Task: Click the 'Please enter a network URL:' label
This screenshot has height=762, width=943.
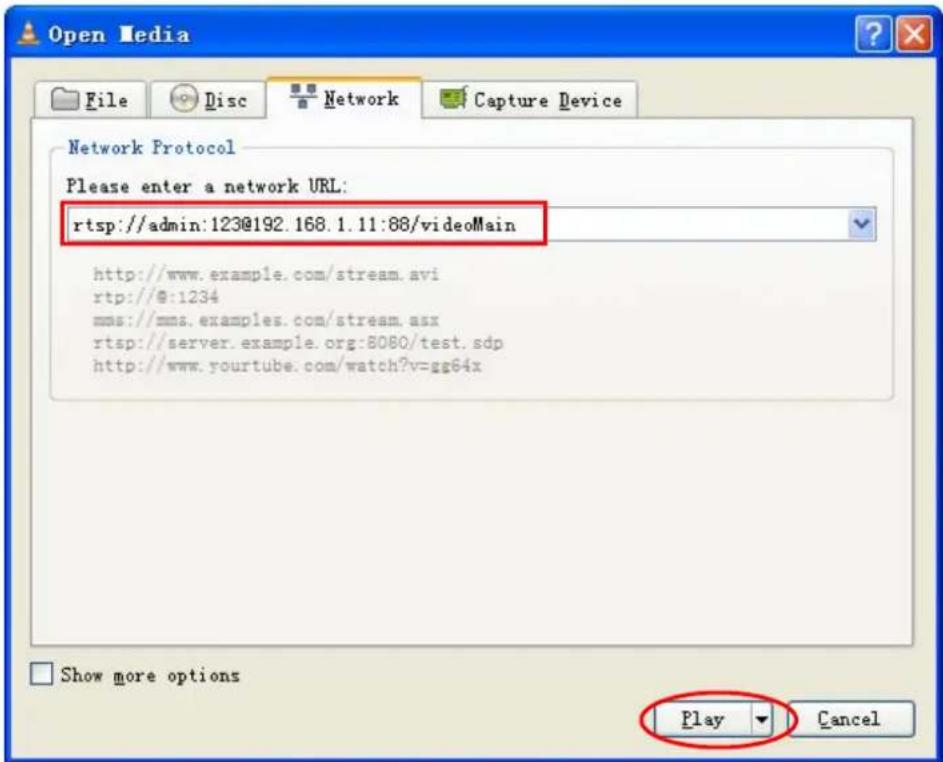Action: pos(206,186)
